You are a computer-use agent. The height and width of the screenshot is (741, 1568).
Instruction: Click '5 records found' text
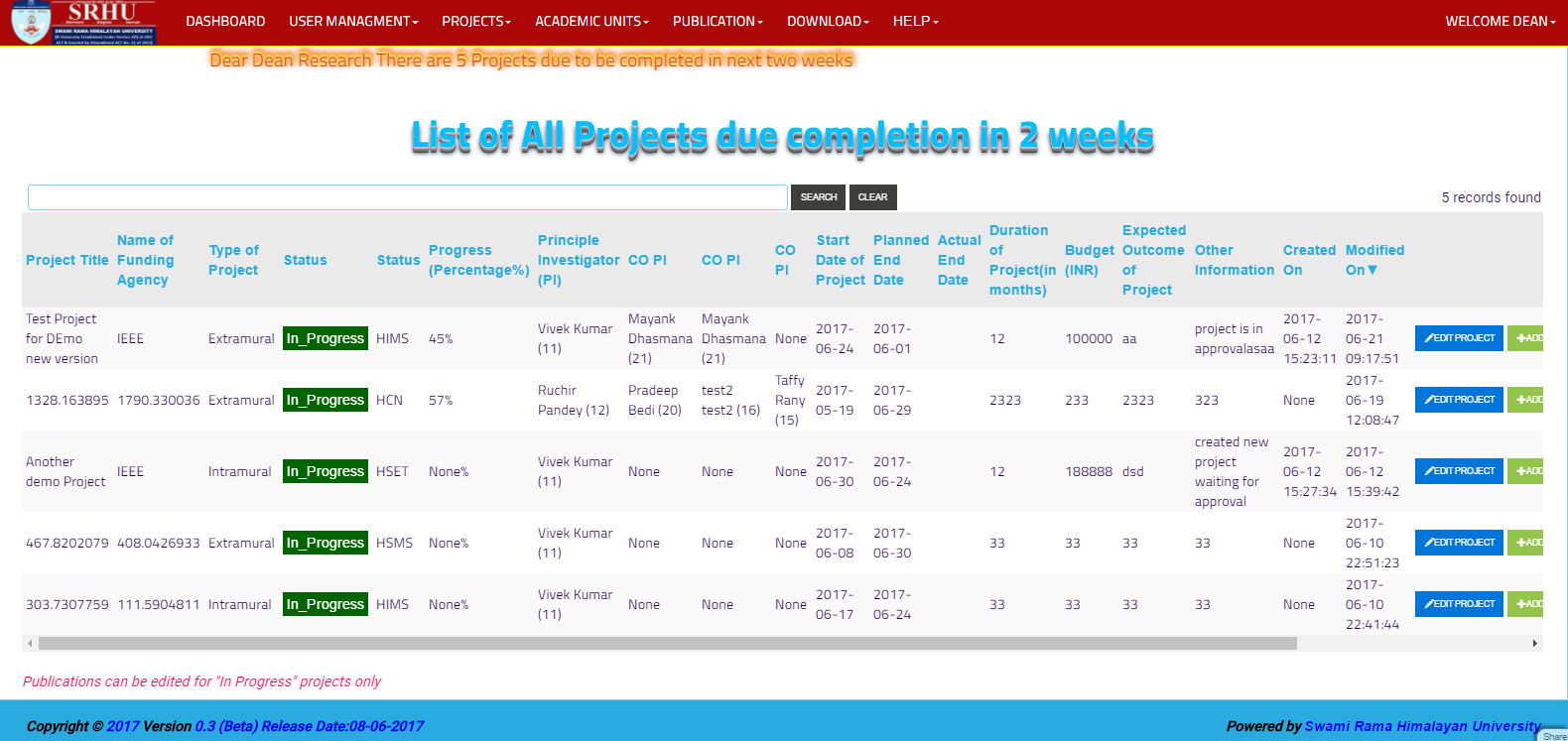[x=1491, y=197]
